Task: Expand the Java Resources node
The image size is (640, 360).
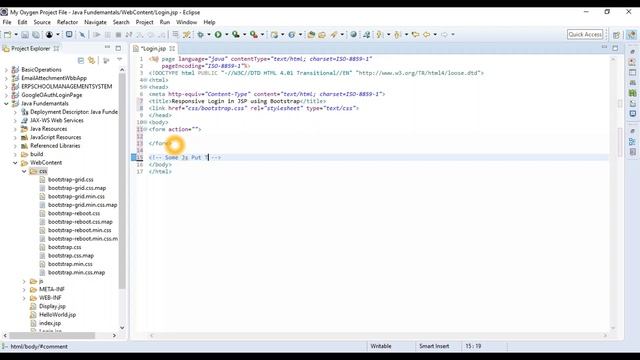Action: pyautogui.click(x=15, y=129)
